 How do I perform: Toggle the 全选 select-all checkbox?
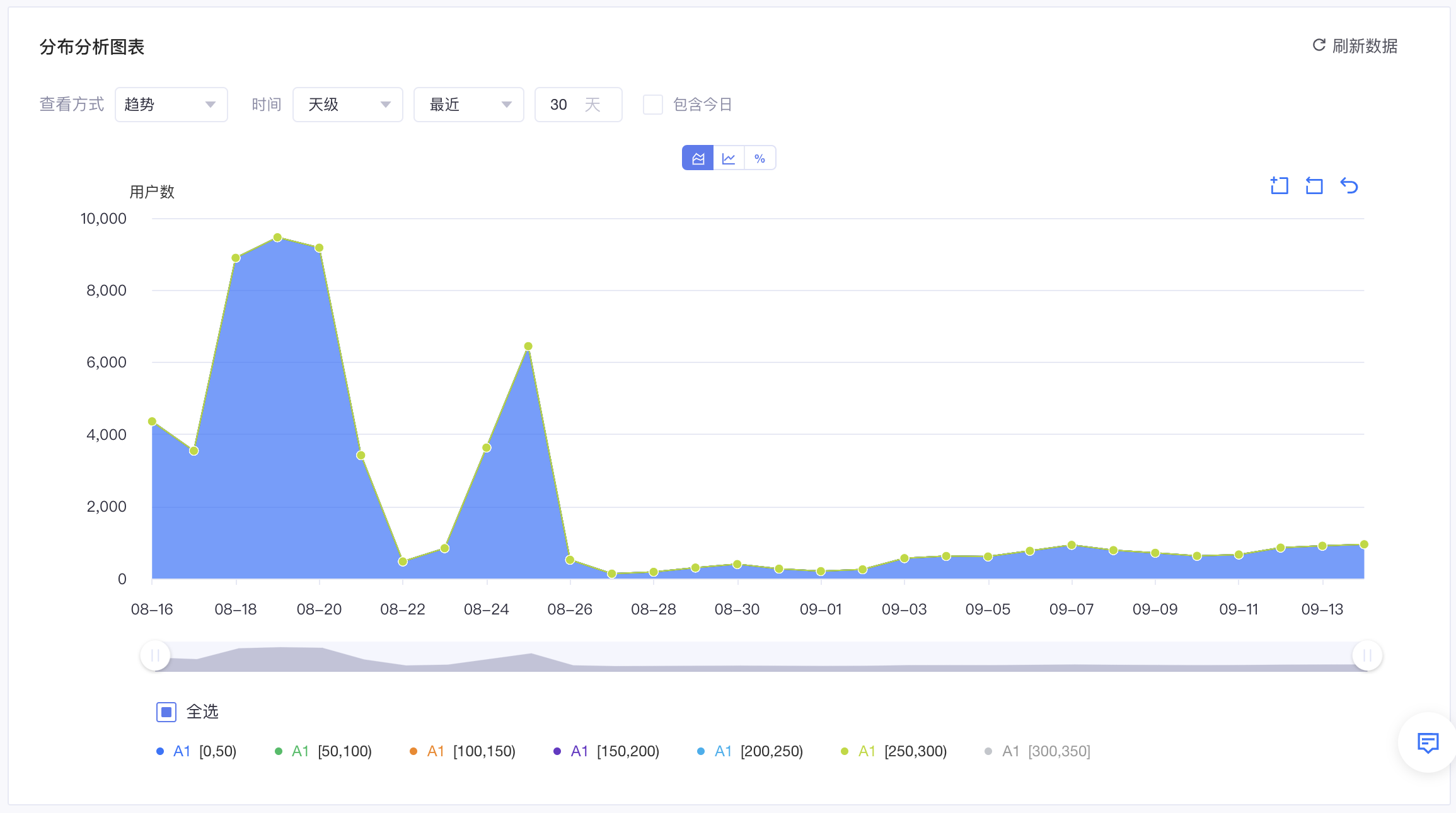(x=166, y=712)
